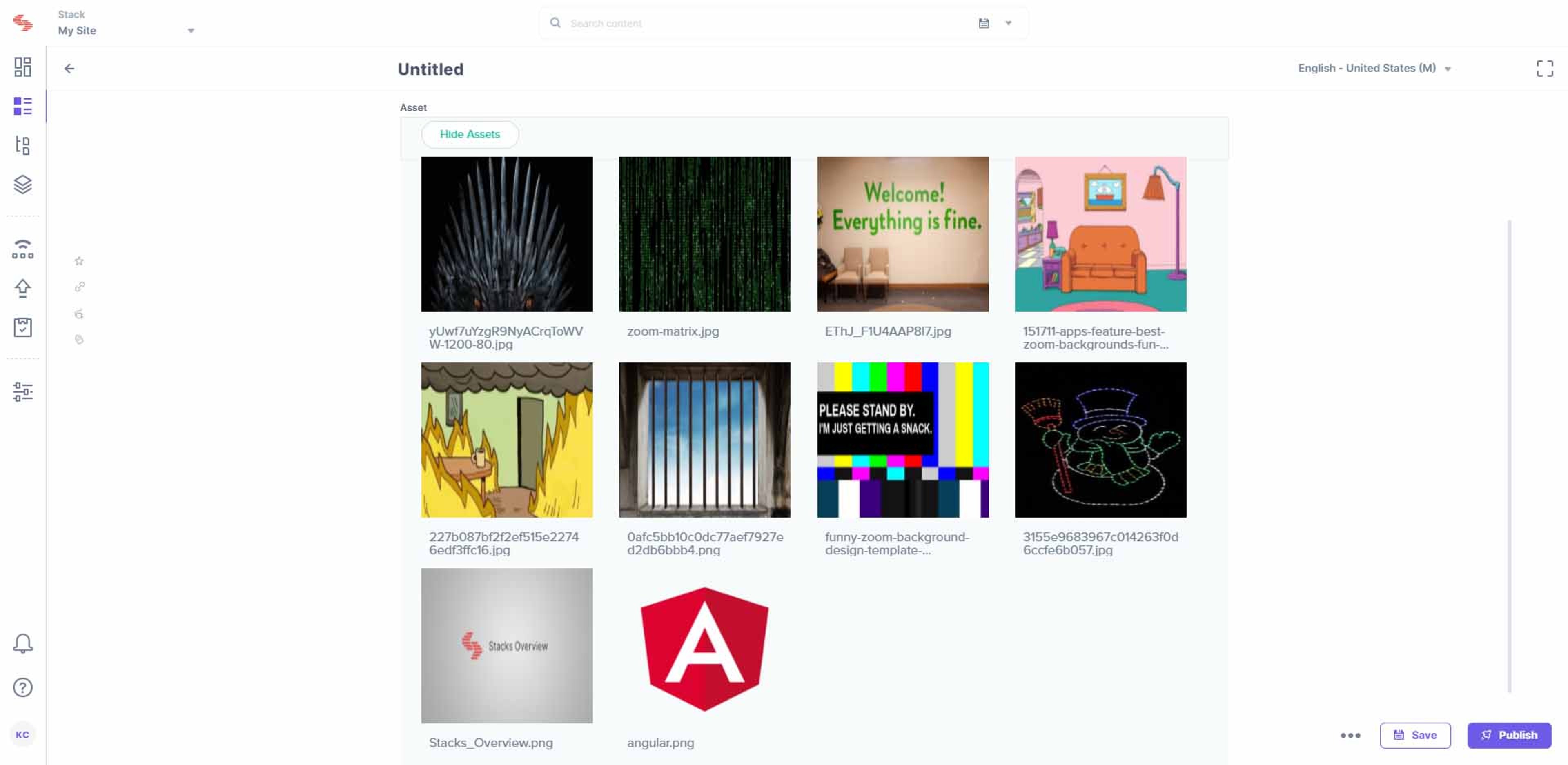The width and height of the screenshot is (1568, 765).
Task: Open the Assets layers icon in sidebar
Action: point(22,185)
